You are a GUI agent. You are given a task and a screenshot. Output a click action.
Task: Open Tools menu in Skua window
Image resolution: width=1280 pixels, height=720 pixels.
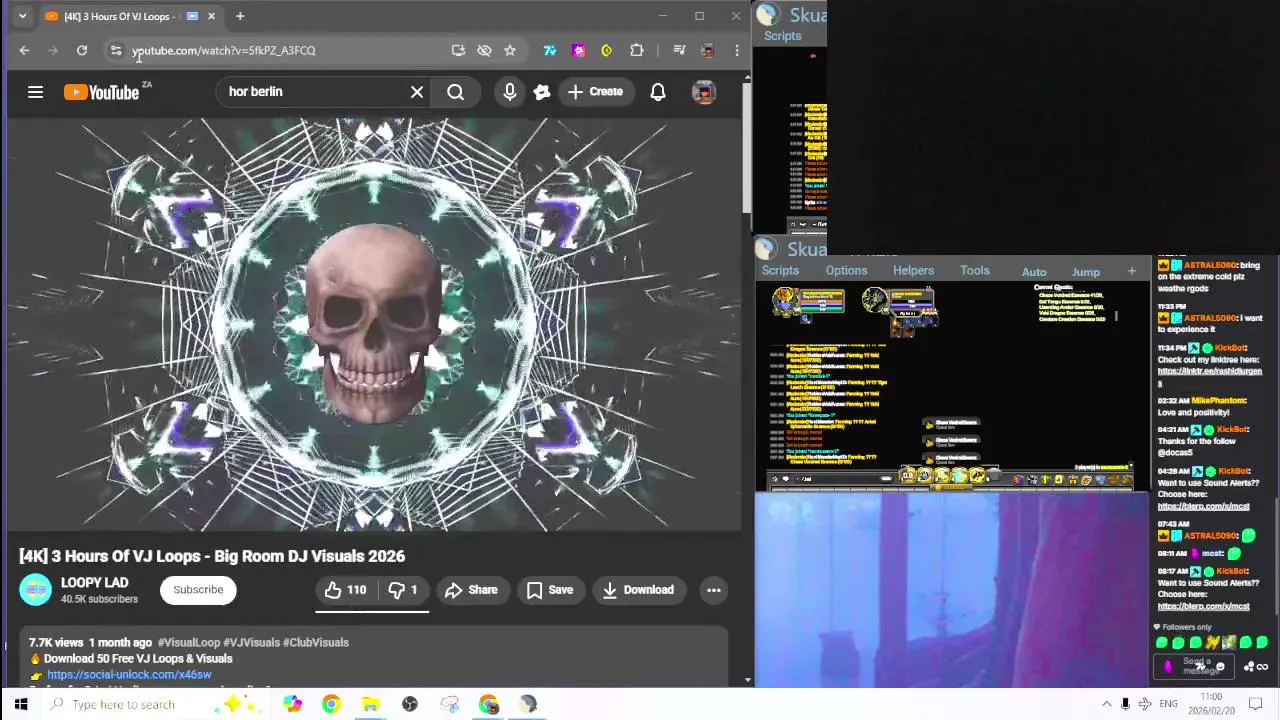975,271
